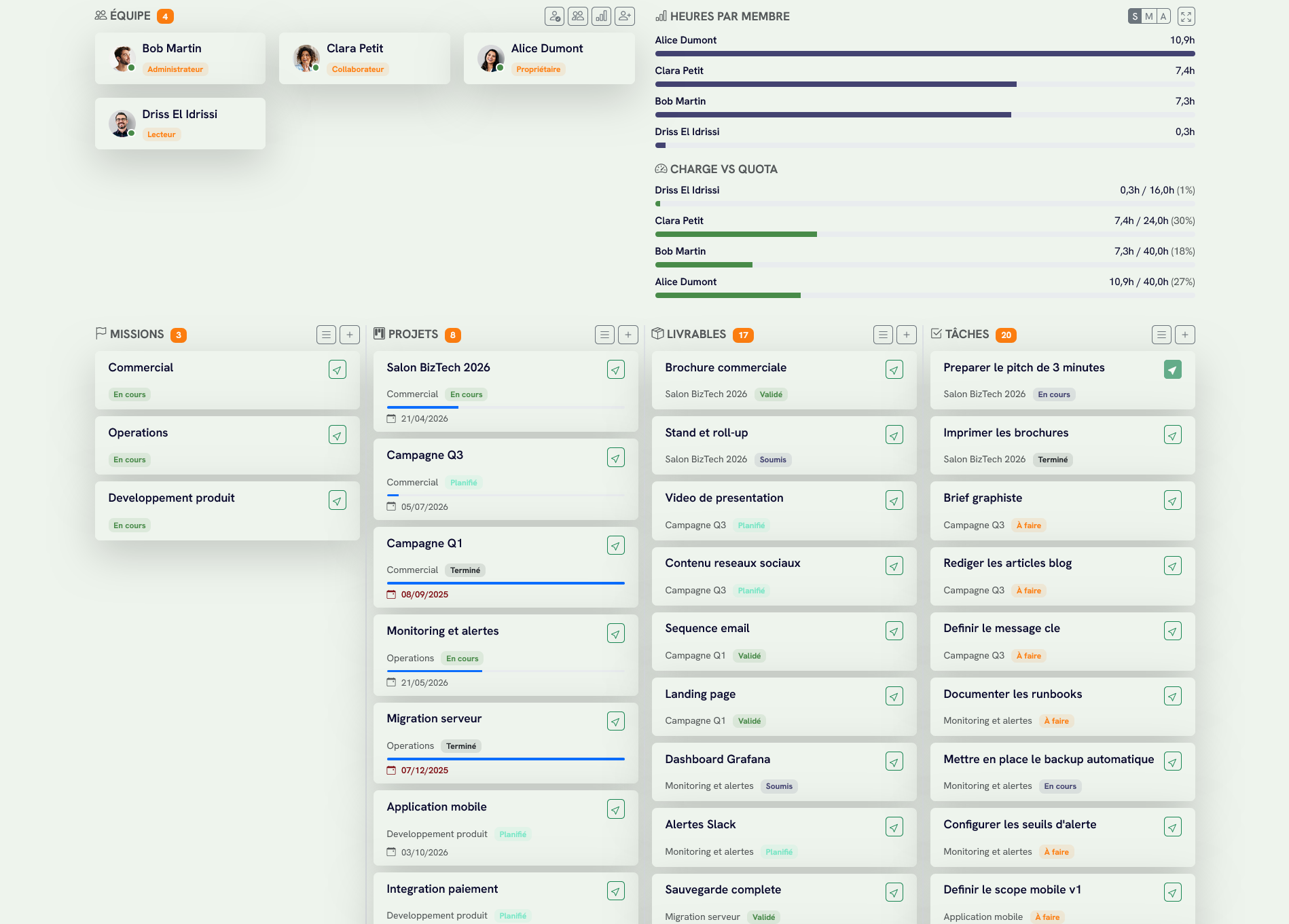Open the Brochure commerciale deliverable arrow icon
1289x924 pixels.
click(x=894, y=369)
